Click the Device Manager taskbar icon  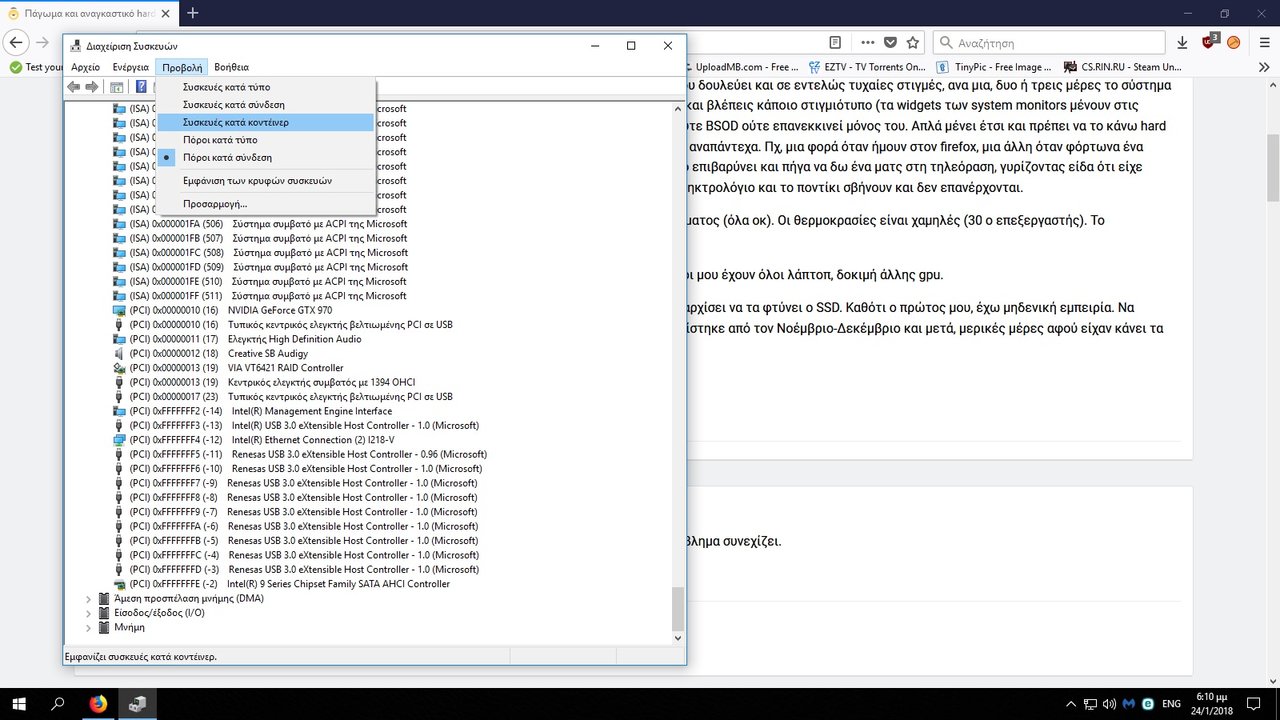tap(138, 704)
